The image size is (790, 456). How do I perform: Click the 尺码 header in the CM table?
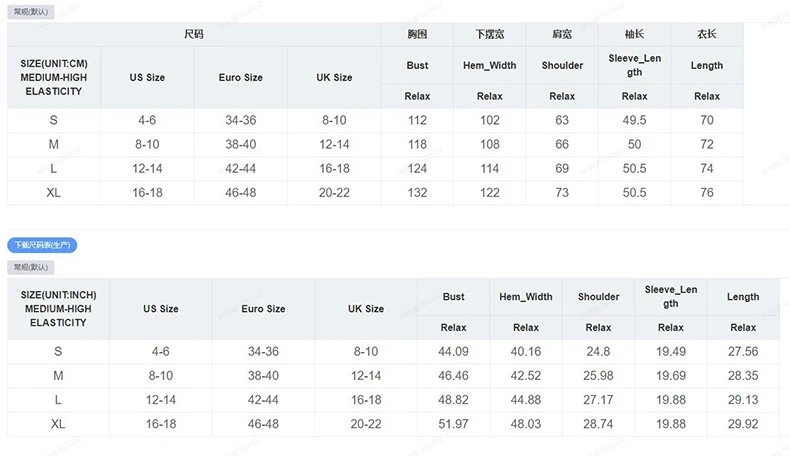(x=194, y=35)
